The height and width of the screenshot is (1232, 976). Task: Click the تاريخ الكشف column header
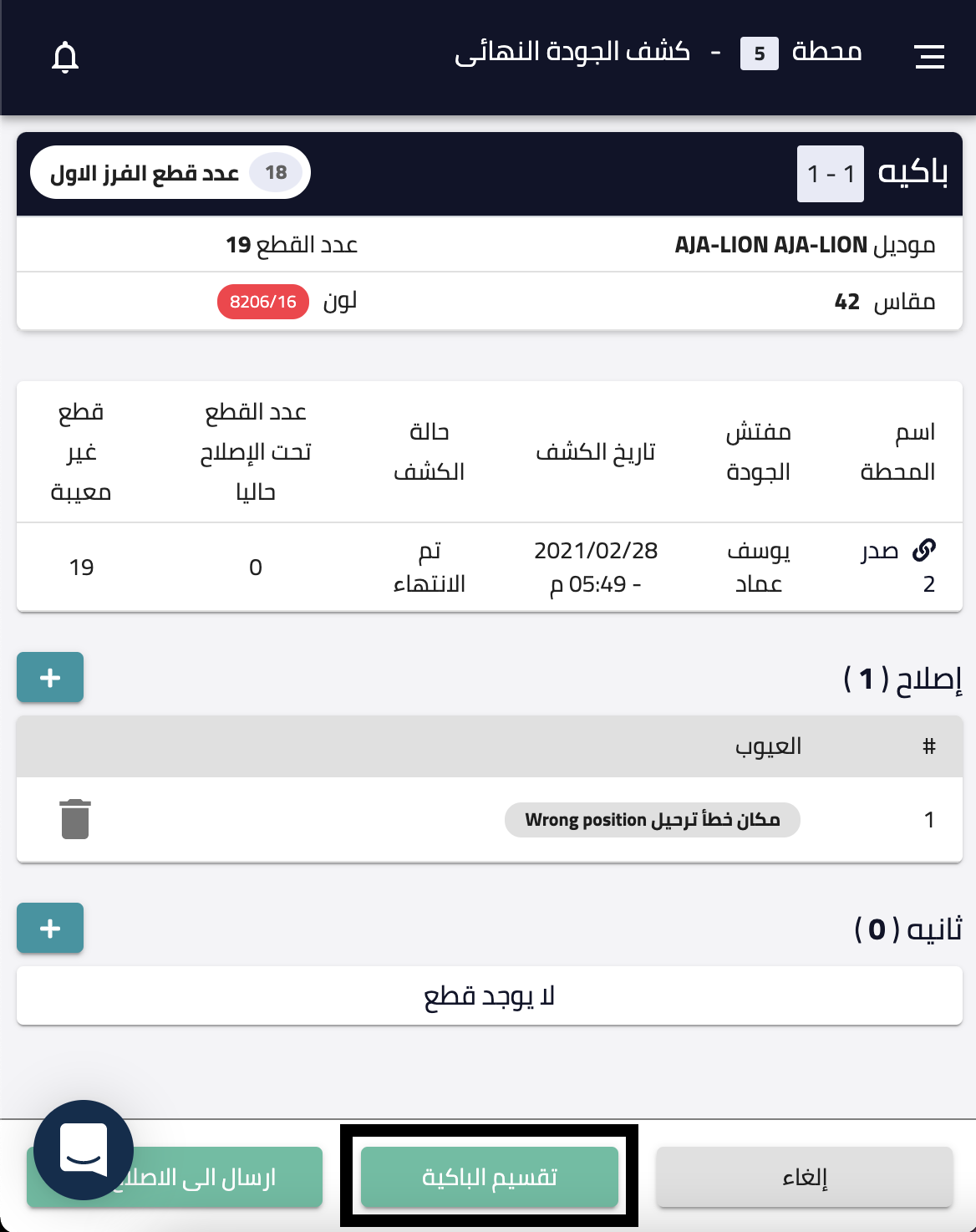point(596,452)
